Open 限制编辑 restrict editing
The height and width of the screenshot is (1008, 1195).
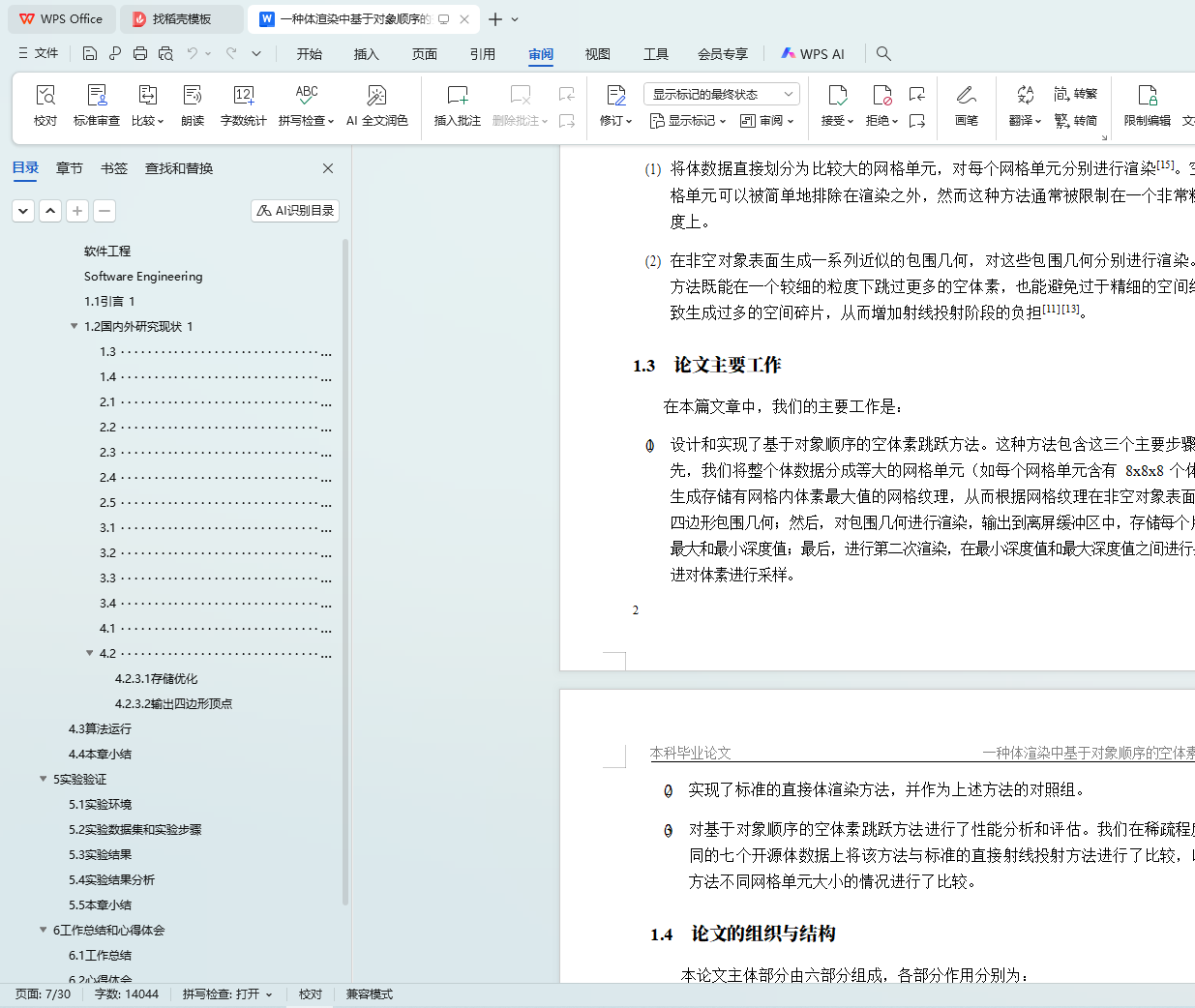click(1147, 105)
